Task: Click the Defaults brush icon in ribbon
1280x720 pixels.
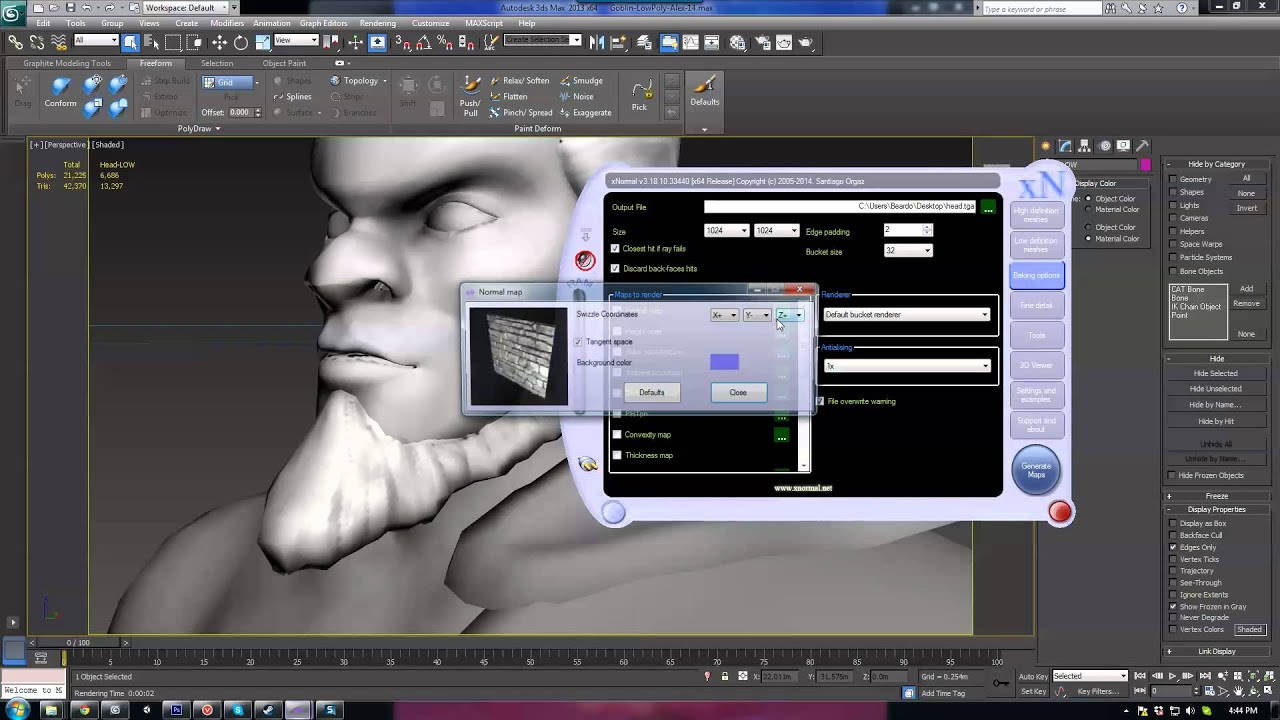Action: [704, 90]
